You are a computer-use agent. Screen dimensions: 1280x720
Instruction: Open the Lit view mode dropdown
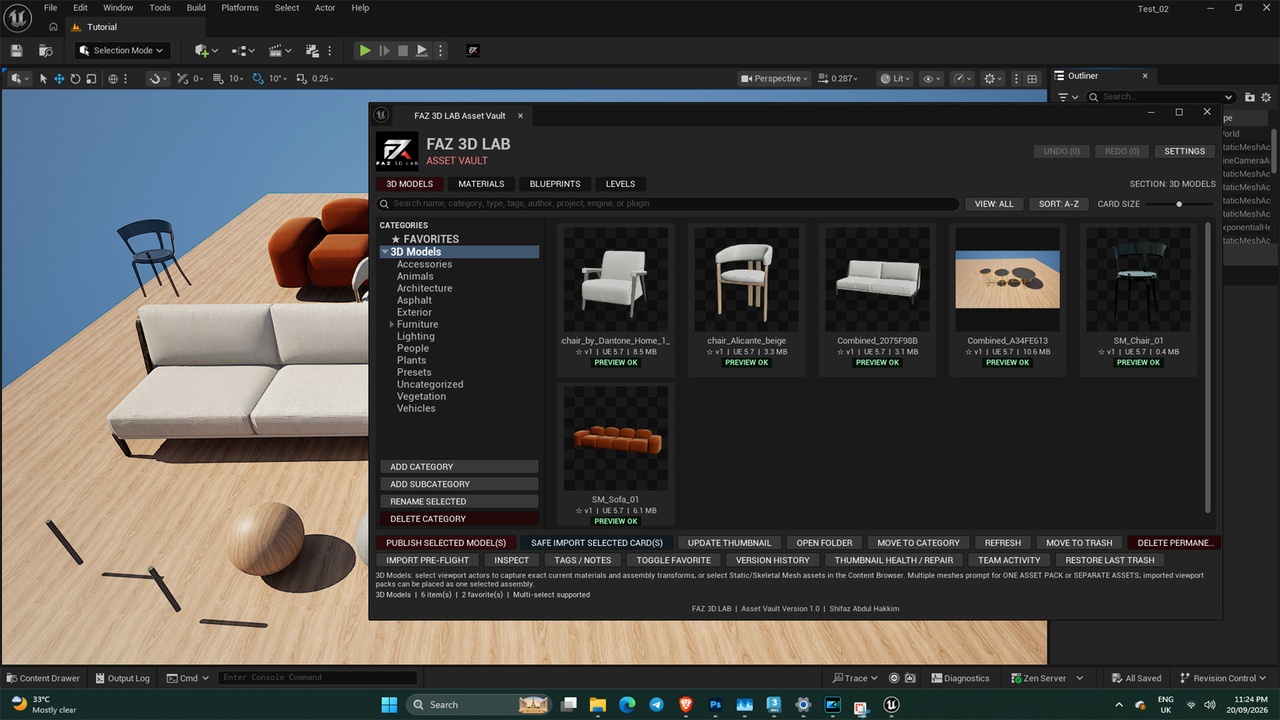coord(896,78)
